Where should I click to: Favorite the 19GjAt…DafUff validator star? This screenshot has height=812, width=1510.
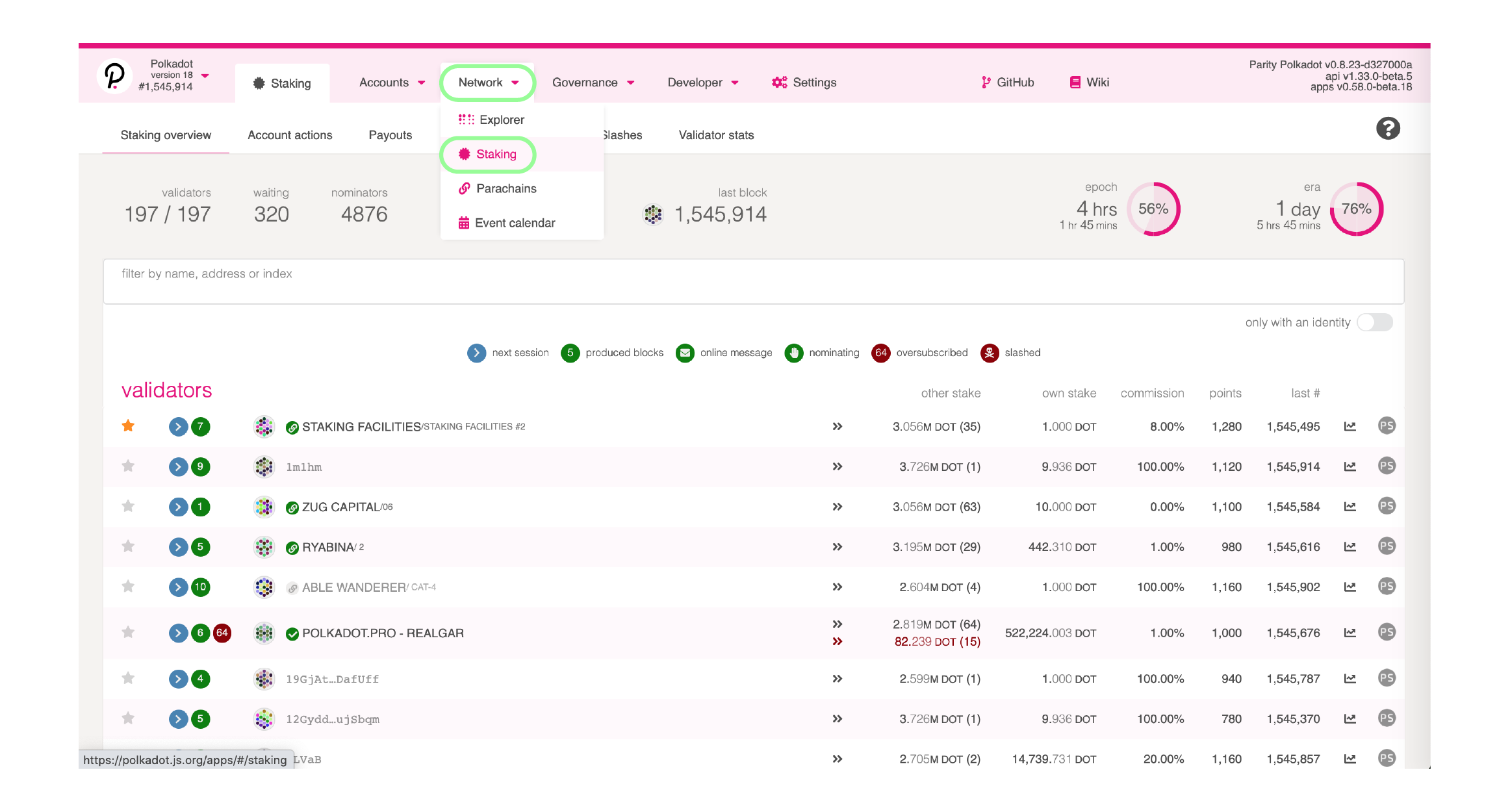[128, 678]
